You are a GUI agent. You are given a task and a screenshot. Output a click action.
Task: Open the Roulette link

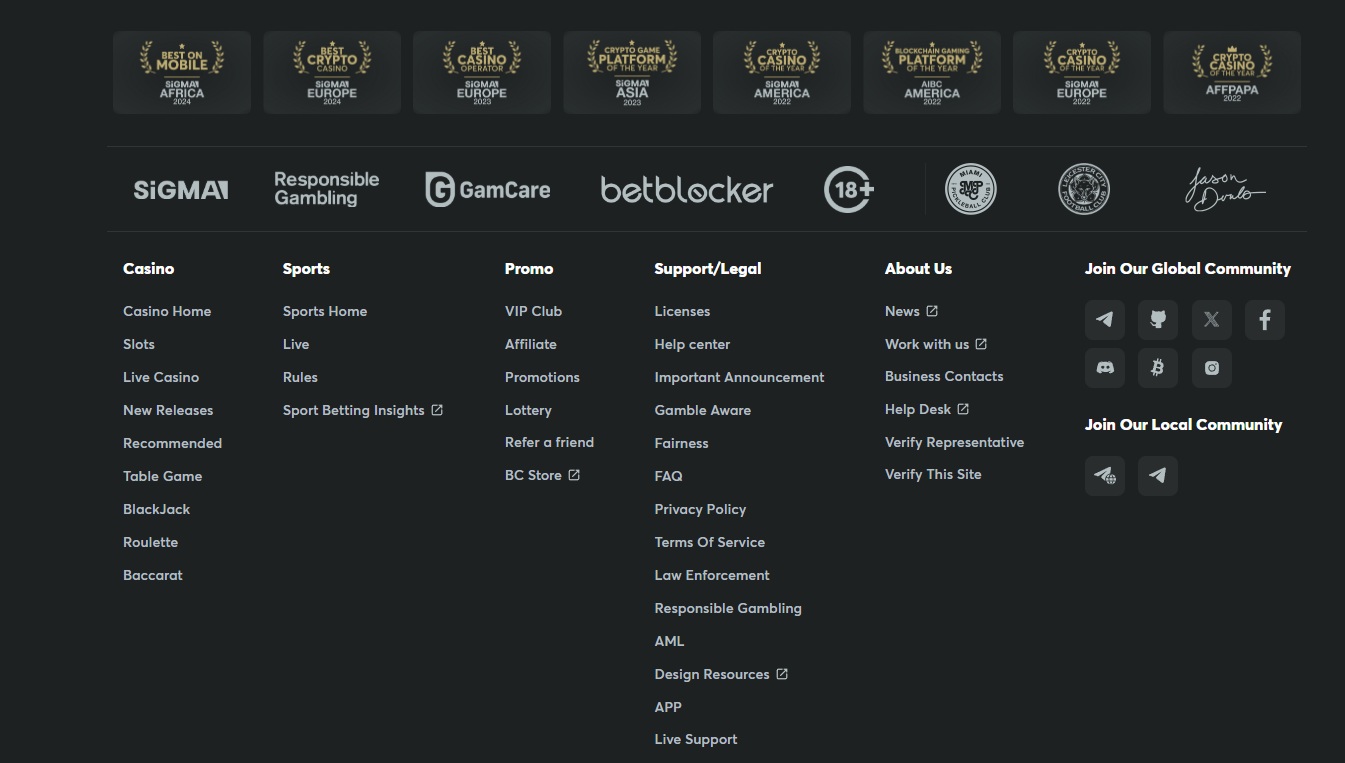pyautogui.click(x=150, y=542)
